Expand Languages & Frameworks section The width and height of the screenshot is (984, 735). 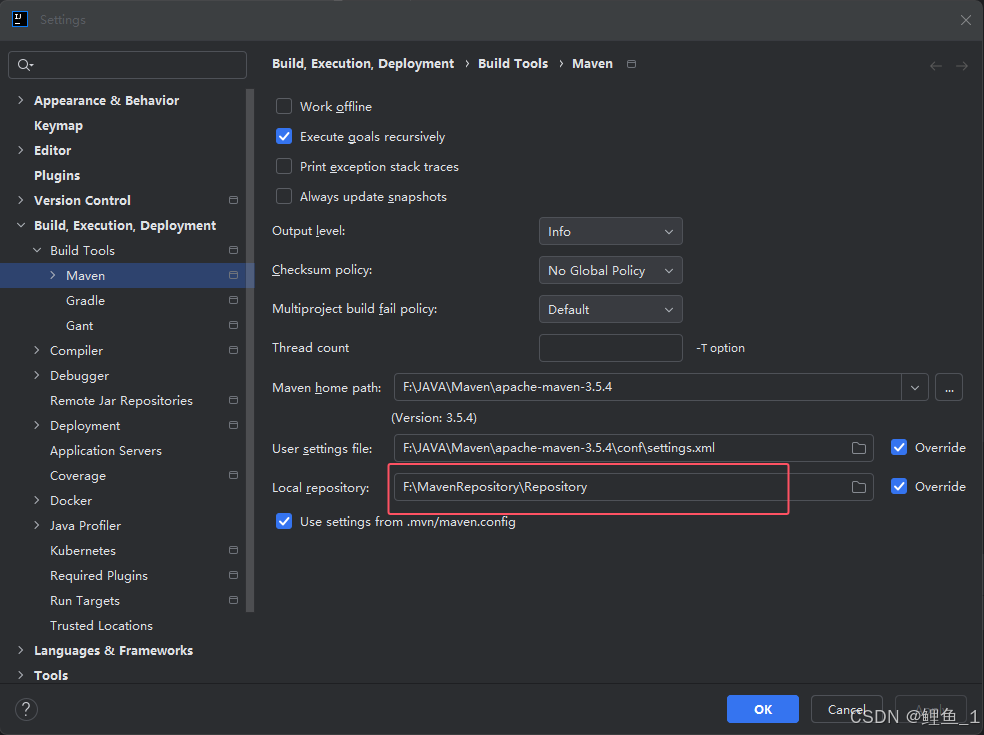21,650
